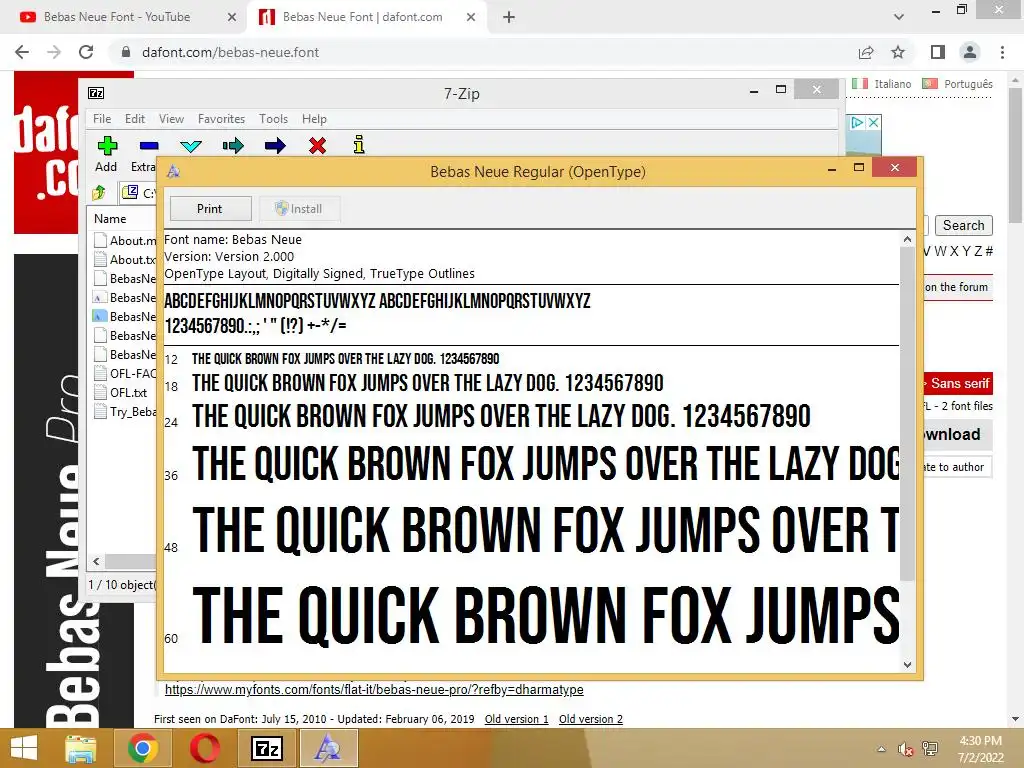Show hidden system tray icons
Viewport: 1024px width, 768px height.
tap(882, 749)
